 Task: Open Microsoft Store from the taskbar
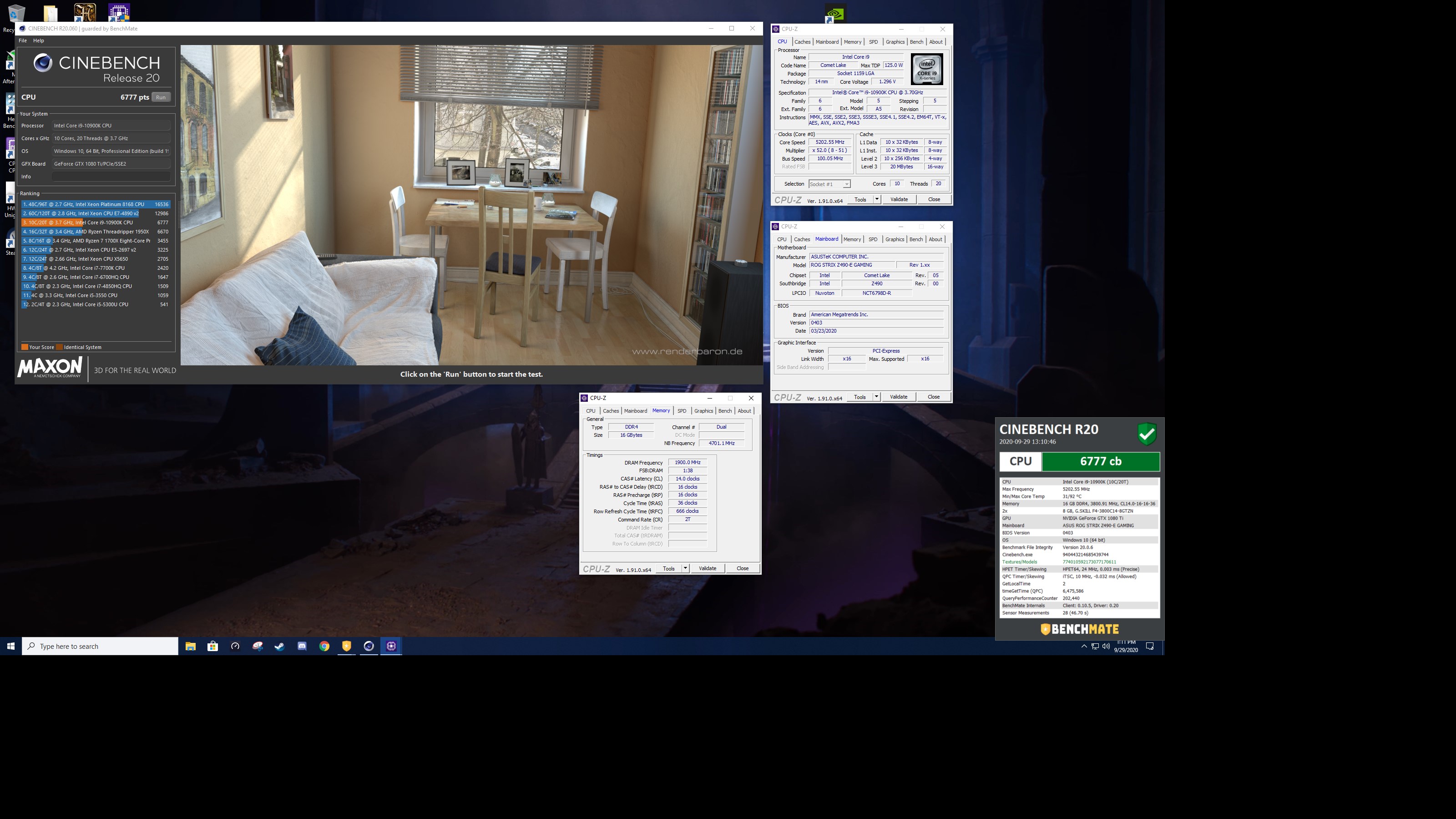tap(212, 646)
